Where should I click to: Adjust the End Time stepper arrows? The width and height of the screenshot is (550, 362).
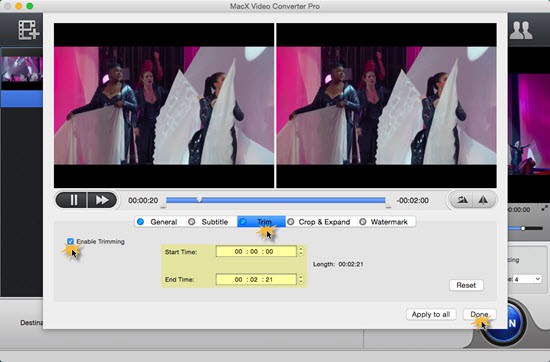pos(301,279)
